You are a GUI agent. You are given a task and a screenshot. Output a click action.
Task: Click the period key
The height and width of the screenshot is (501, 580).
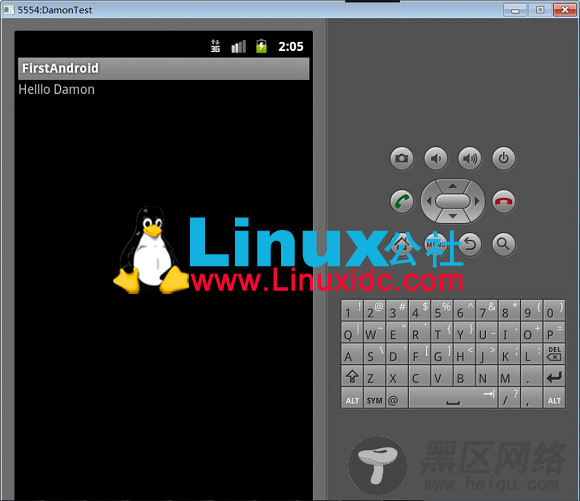click(531, 376)
